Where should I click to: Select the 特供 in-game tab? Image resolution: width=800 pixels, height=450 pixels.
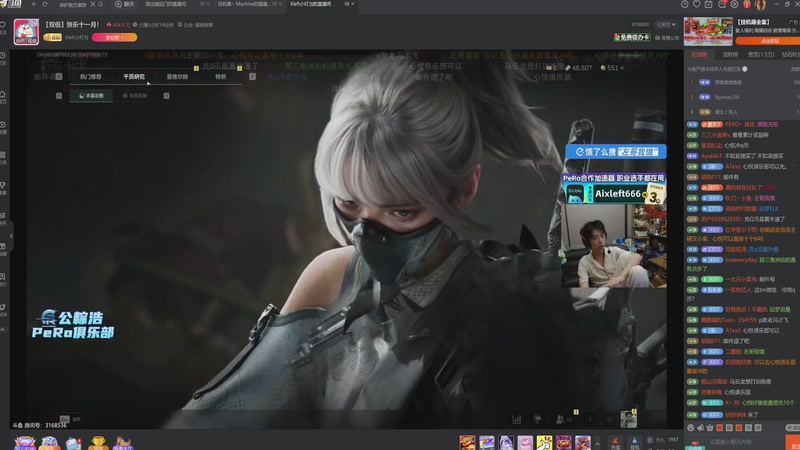[220, 77]
